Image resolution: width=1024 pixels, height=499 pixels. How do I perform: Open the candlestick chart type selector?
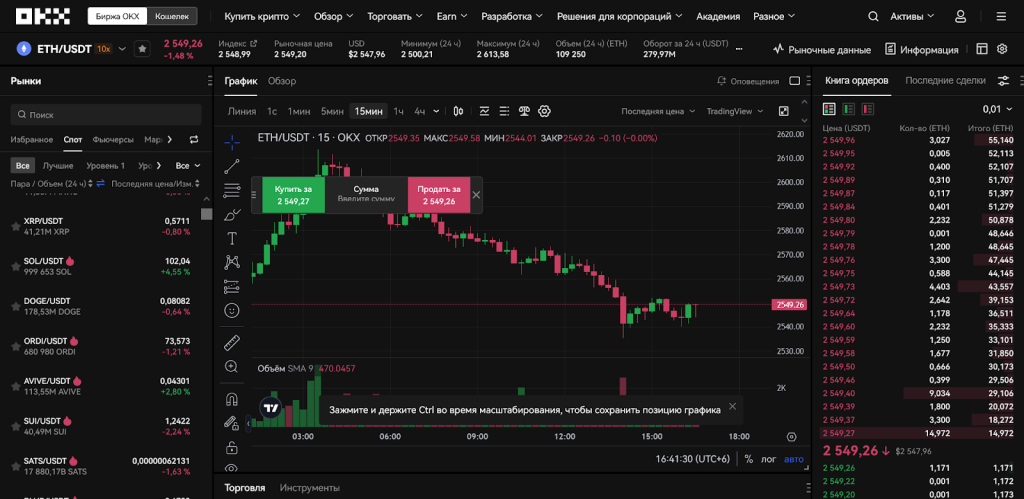pyautogui.click(x=459, y=111)
